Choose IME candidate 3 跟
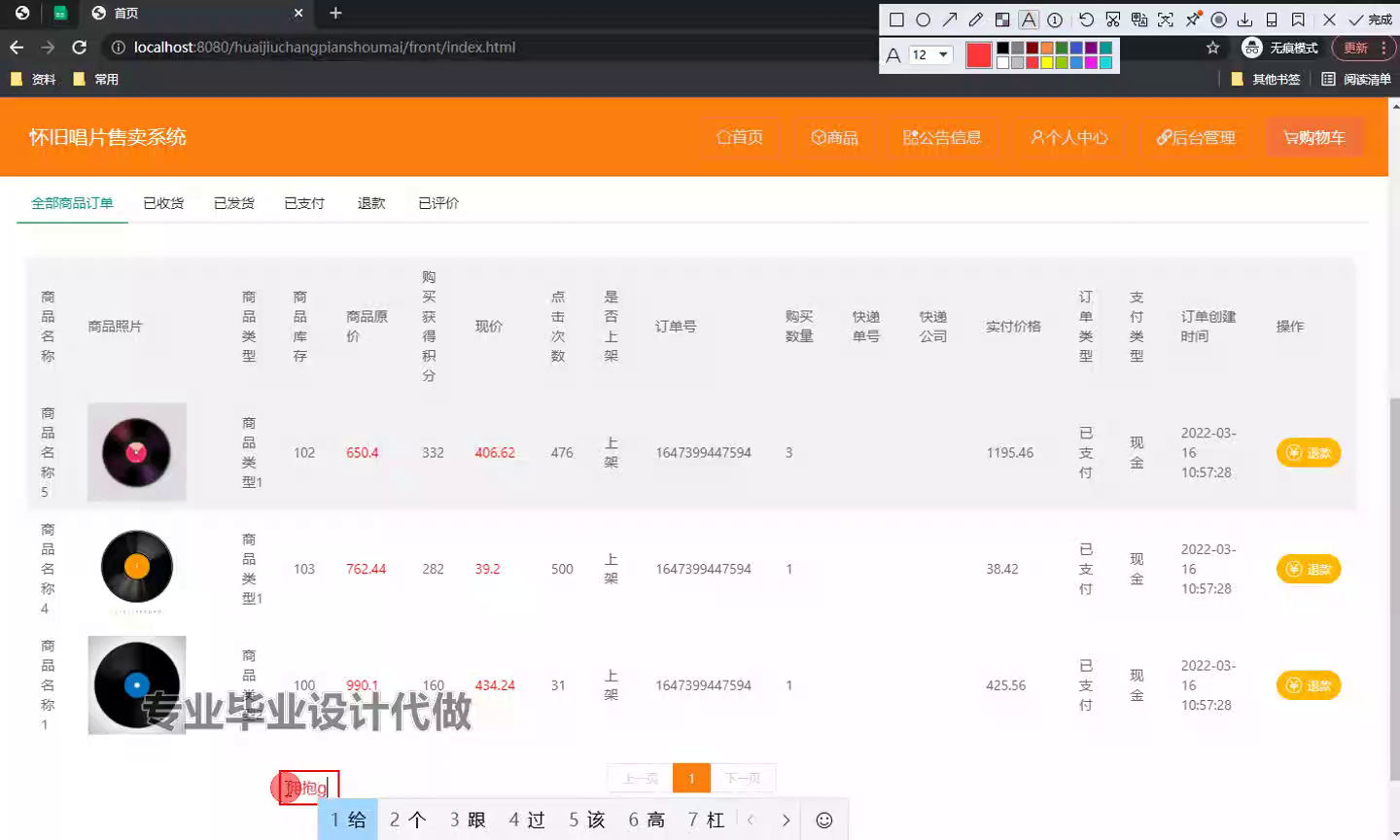The image size is (1400, 840). (468, 820)
